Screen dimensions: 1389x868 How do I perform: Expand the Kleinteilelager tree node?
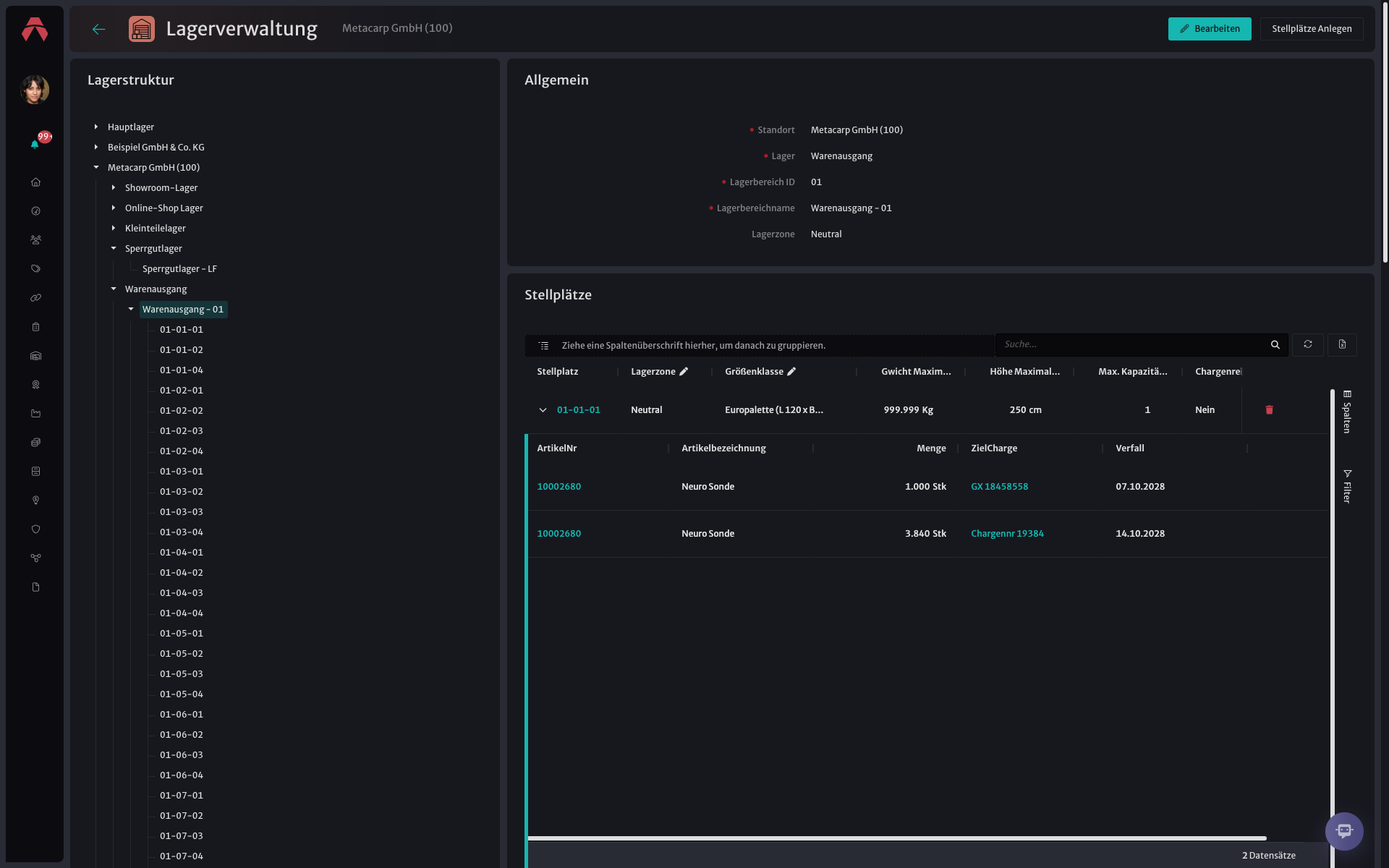(x=114, y=229)
